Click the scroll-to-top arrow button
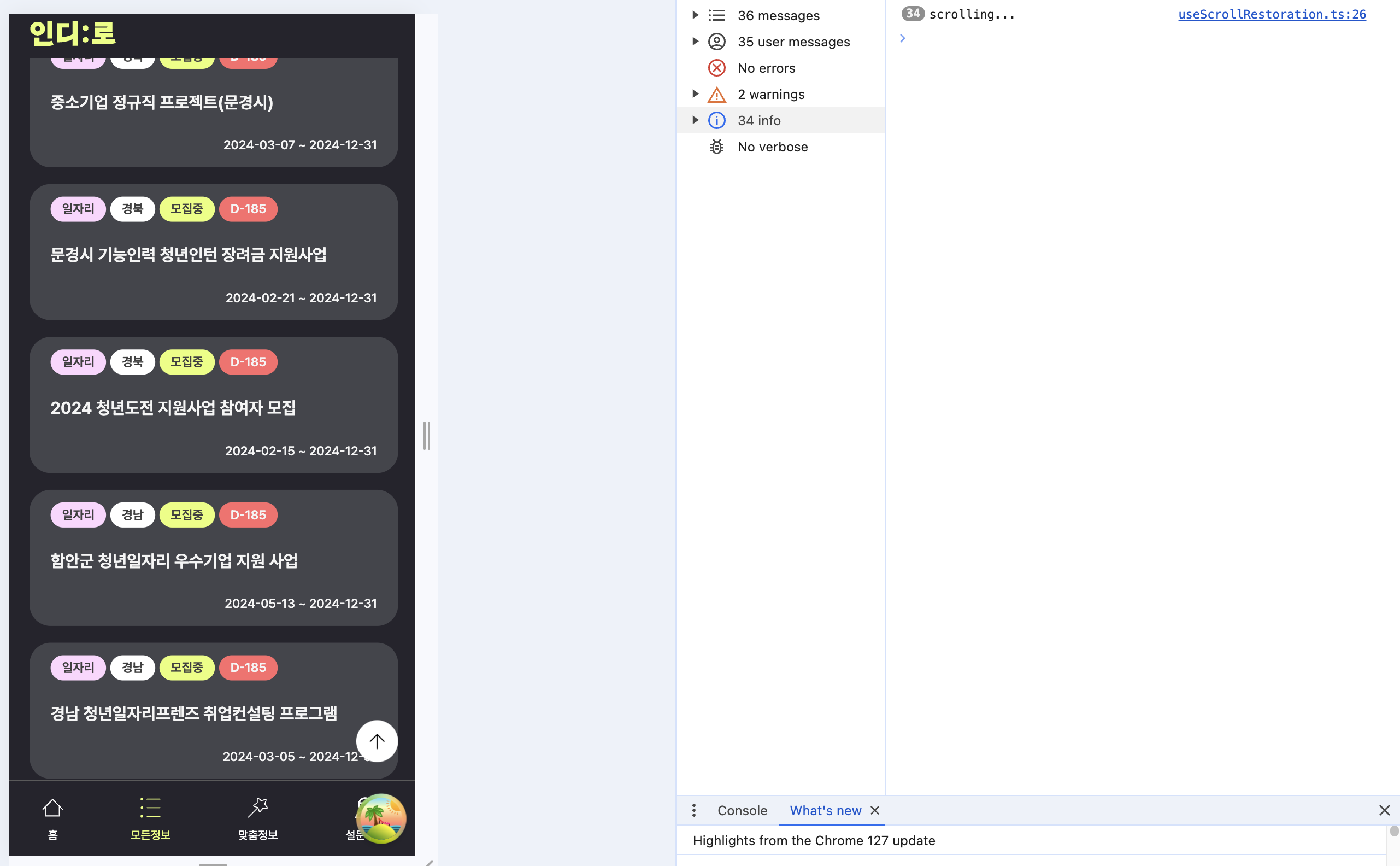 click(377, 741)
